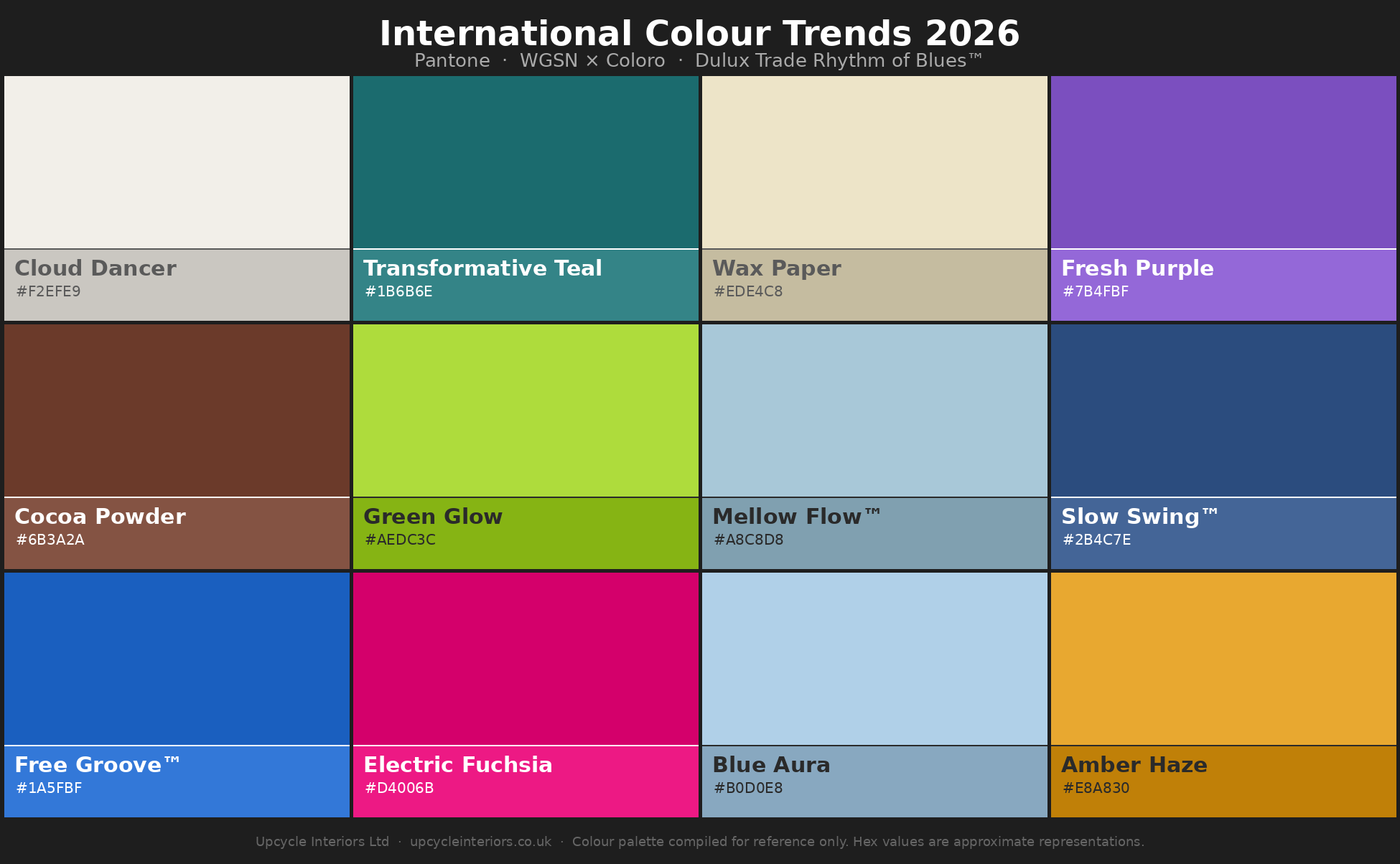Click the Blue Aura name label
Viewport: 1400px width, 864px height.
[x=771, y=765]
